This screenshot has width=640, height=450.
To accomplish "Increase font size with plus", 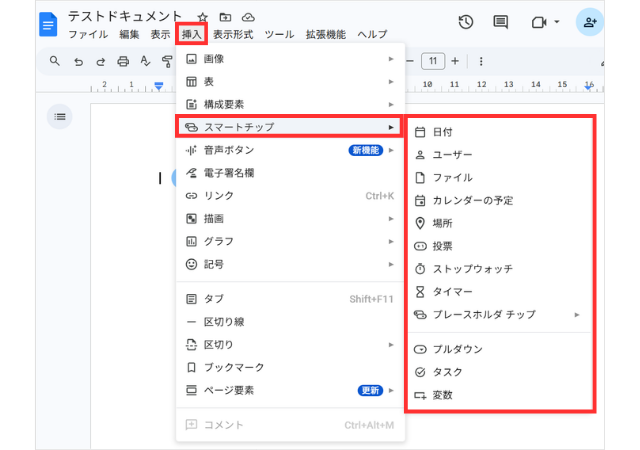I will [455, 61].
